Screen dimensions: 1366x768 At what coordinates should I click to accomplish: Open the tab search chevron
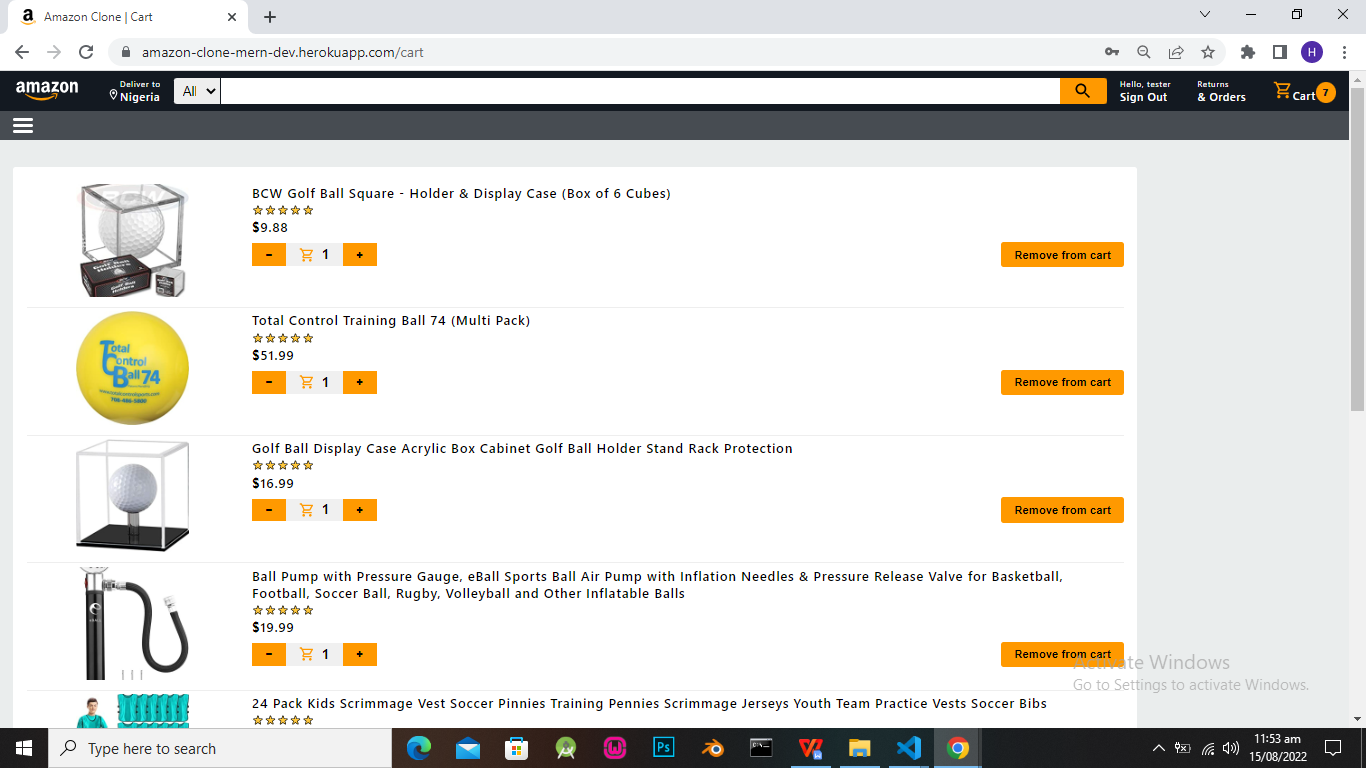point(1205,14)
